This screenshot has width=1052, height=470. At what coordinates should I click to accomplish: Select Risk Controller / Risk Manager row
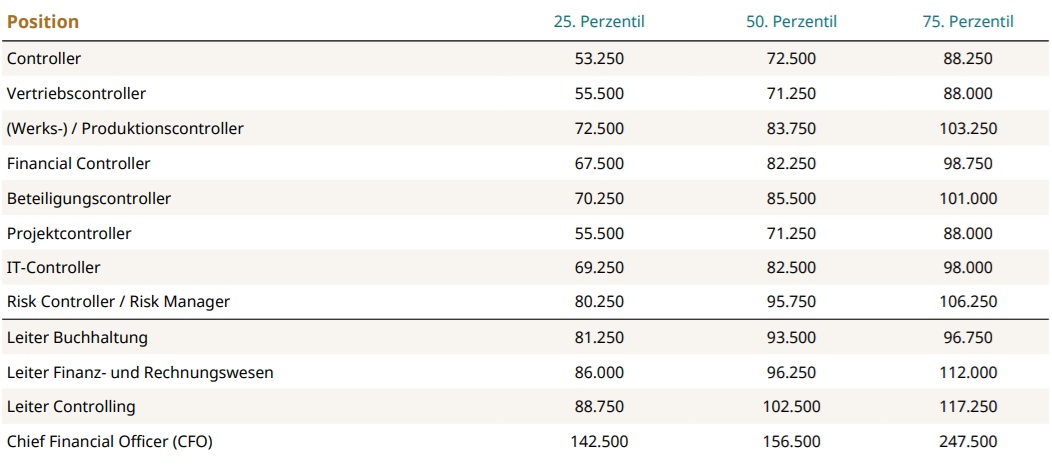coord(118,302)
